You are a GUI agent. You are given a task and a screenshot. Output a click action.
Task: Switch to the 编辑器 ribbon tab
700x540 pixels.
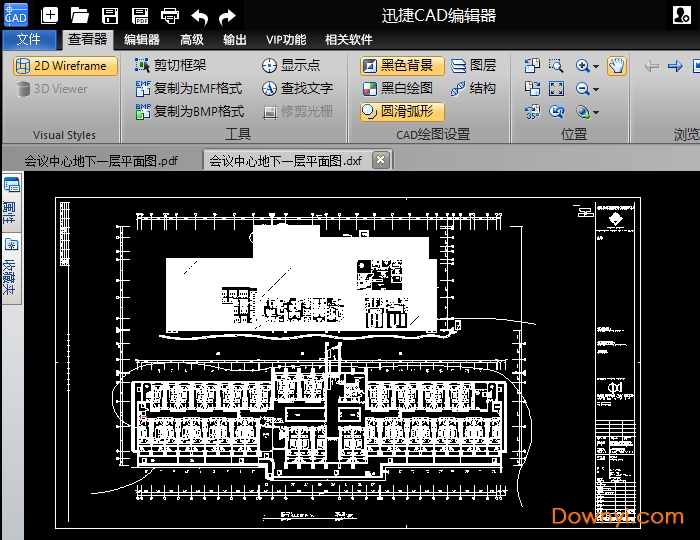point(141,40)
